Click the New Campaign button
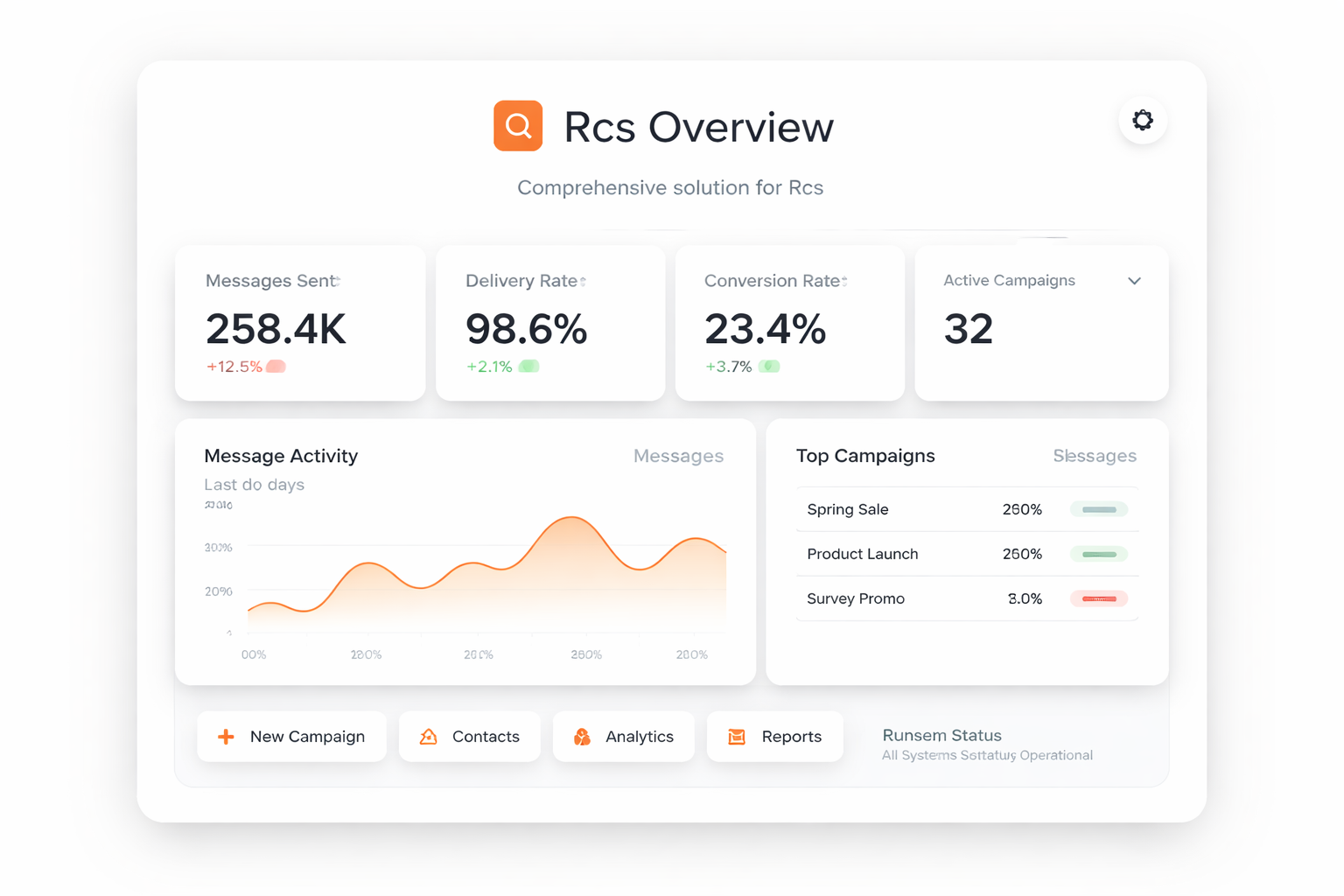This screenshot has width=1344, height=896. coord(291,737)
